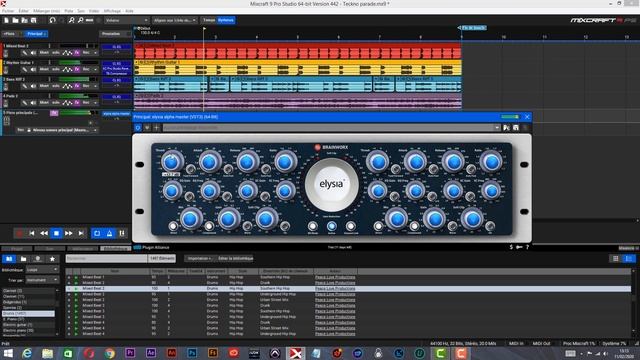Open the Volume dropdown in toolbar

[x=126, y=20]
